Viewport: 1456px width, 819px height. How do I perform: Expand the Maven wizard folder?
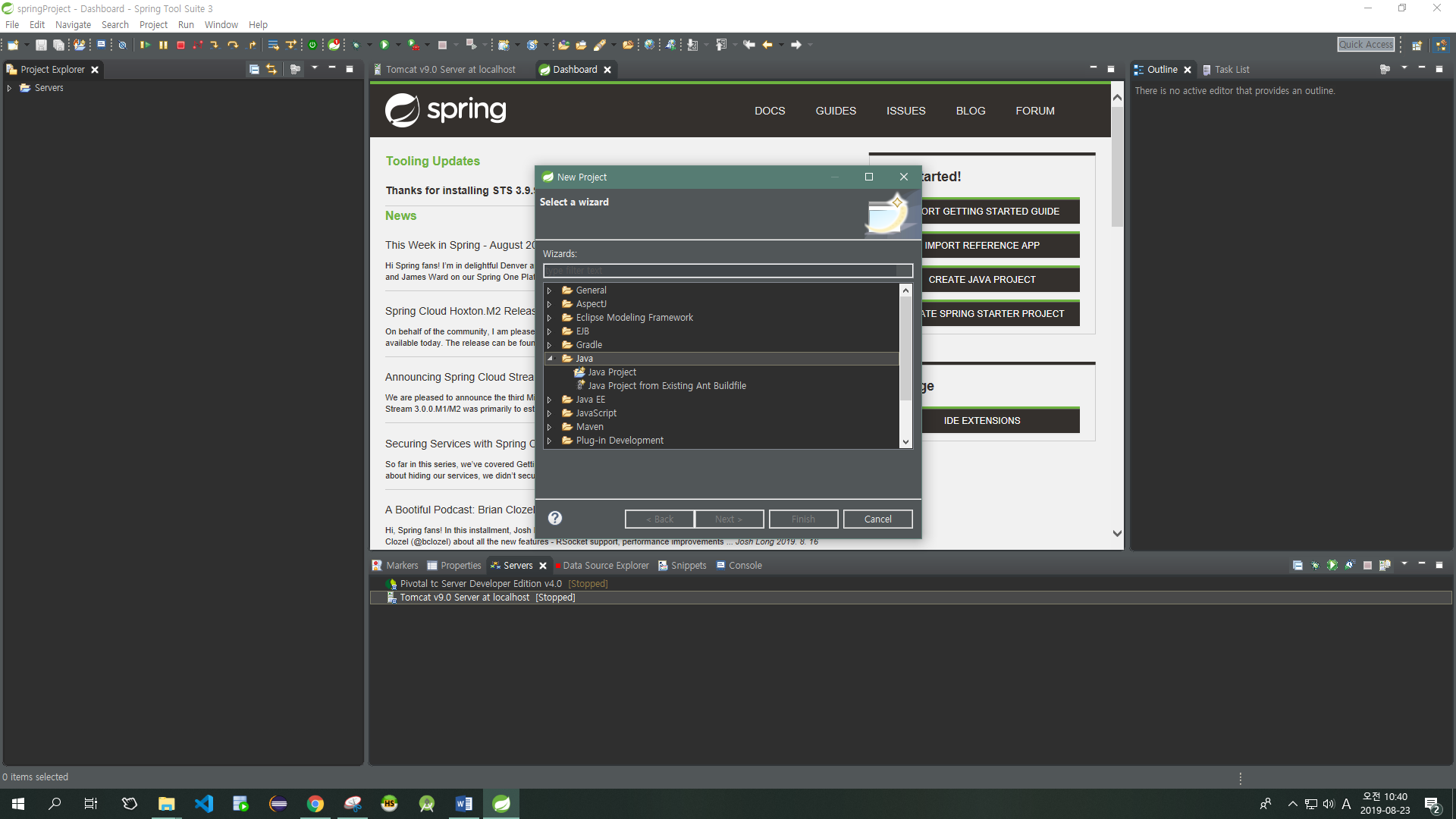click(550, 427)
